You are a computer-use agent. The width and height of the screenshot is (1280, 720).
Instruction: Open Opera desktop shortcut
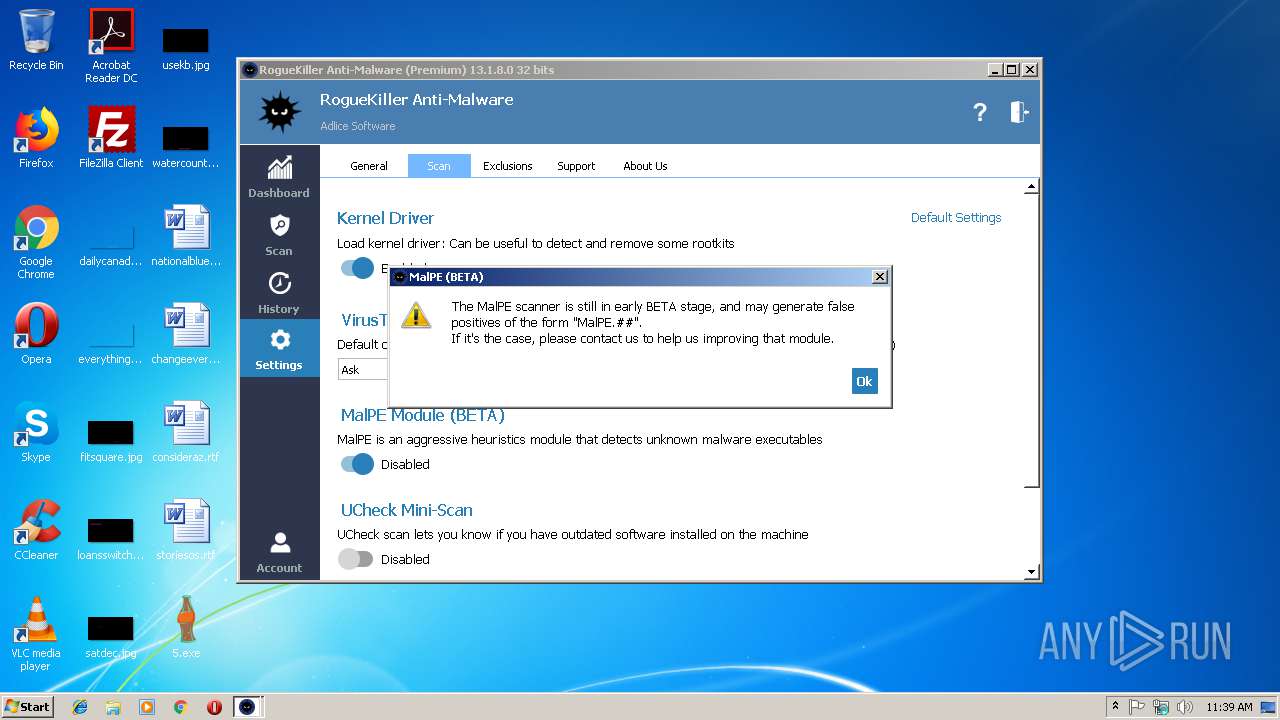point(36,333)
